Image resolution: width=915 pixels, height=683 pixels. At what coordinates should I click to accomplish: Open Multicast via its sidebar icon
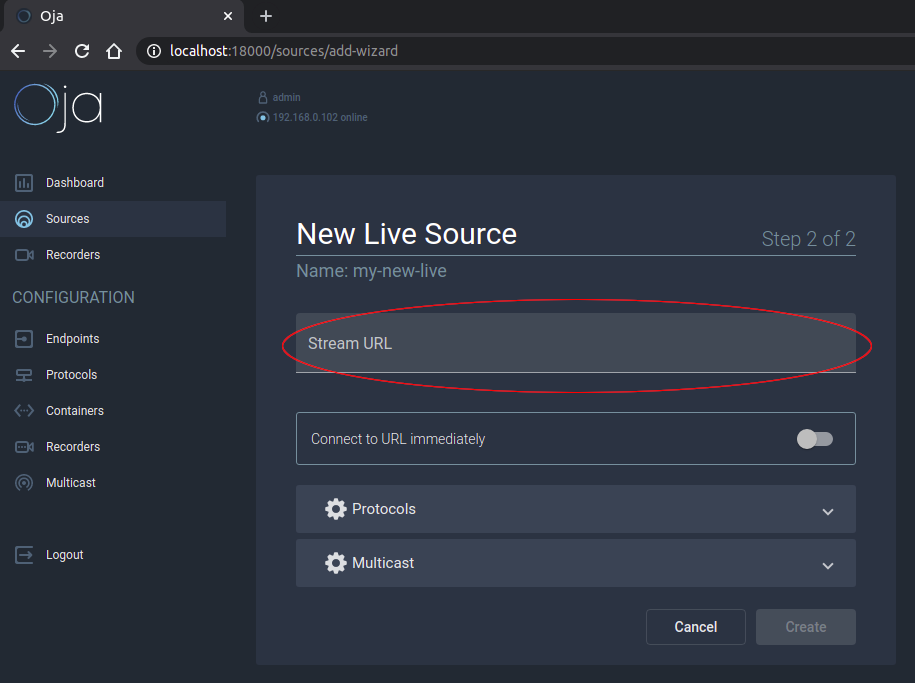point(24,483)
